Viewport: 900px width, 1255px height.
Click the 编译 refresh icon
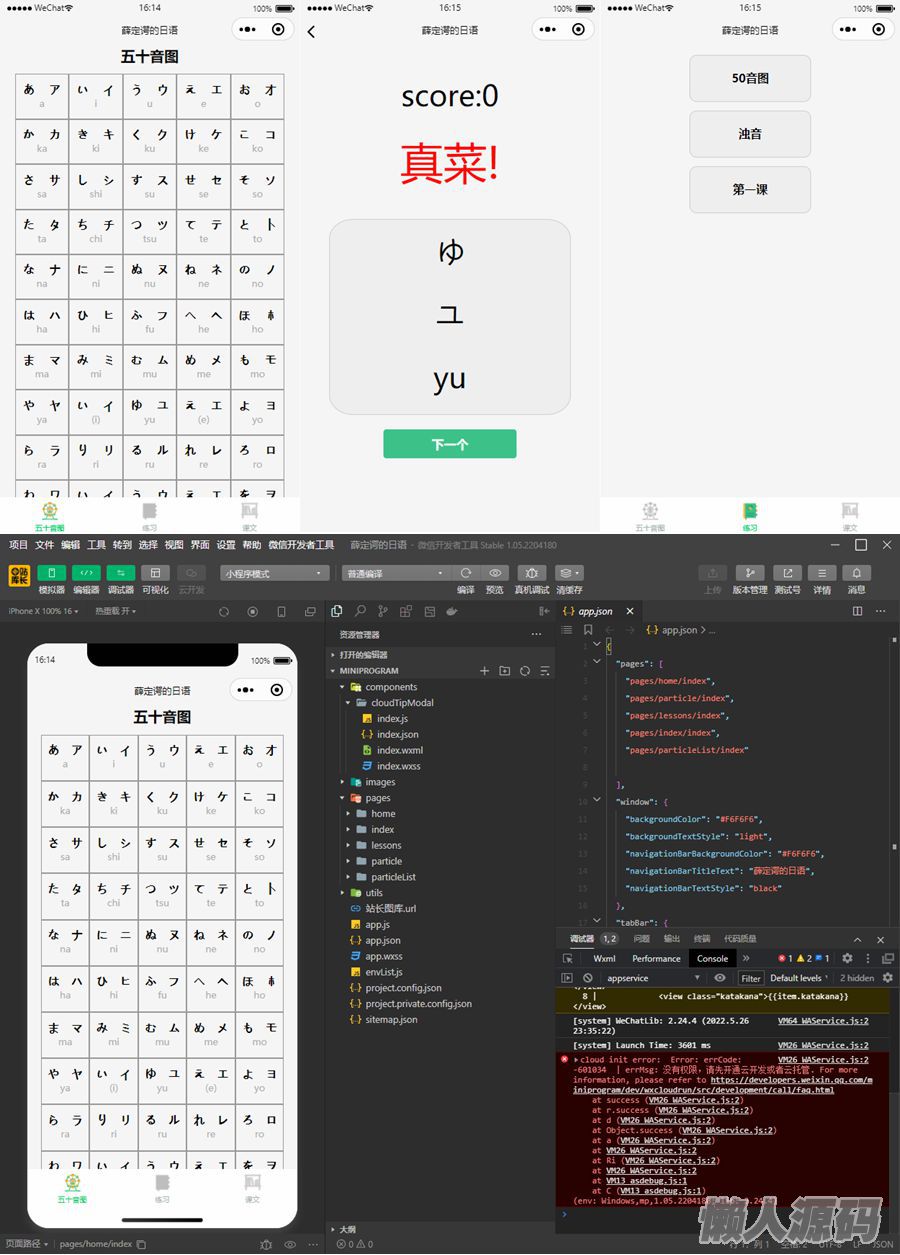[466, 573]
